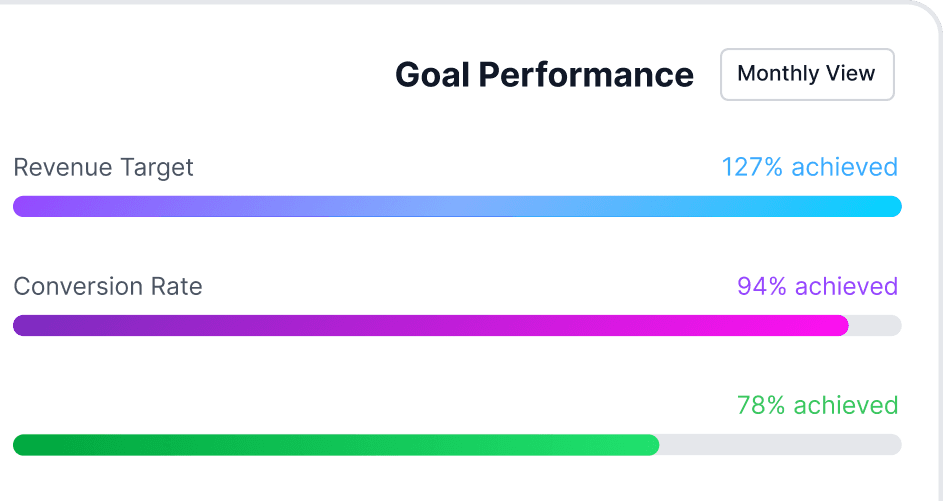Screen dimensions: 944x501
Task: Select the 94% achieved text
Action: (x=817, y=287)
